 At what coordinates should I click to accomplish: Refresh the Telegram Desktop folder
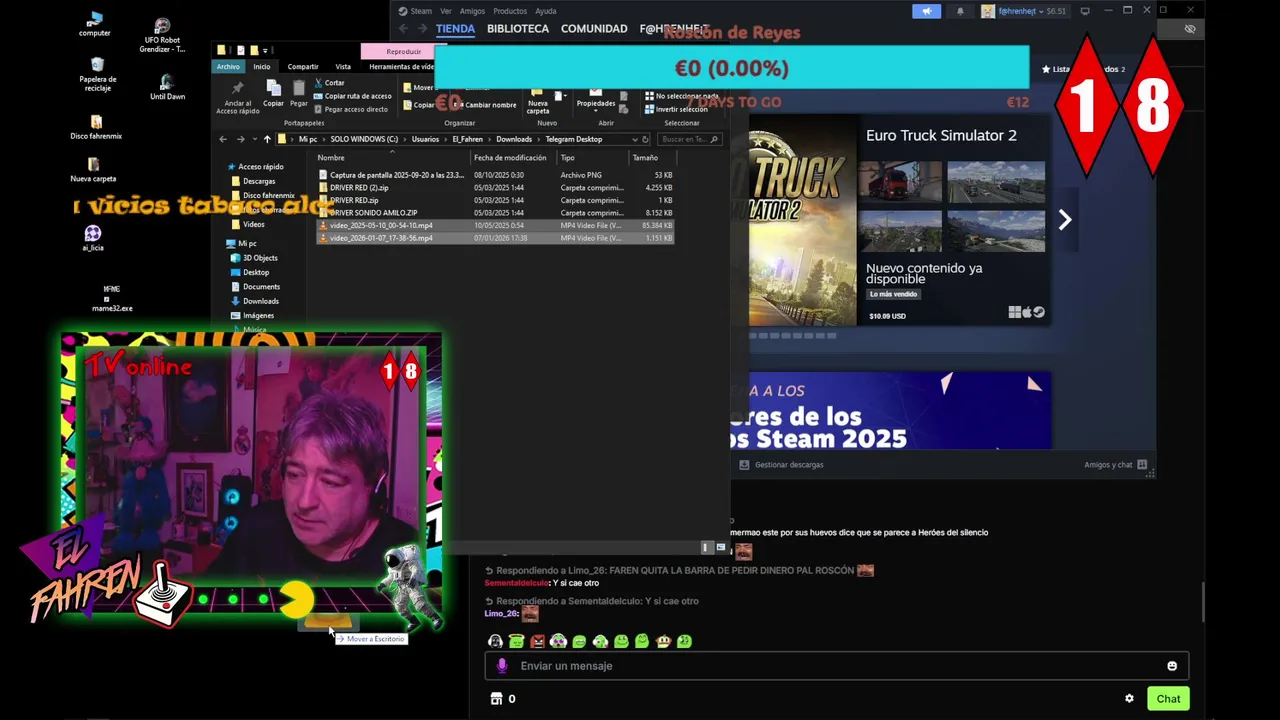[x=646, y=140]
